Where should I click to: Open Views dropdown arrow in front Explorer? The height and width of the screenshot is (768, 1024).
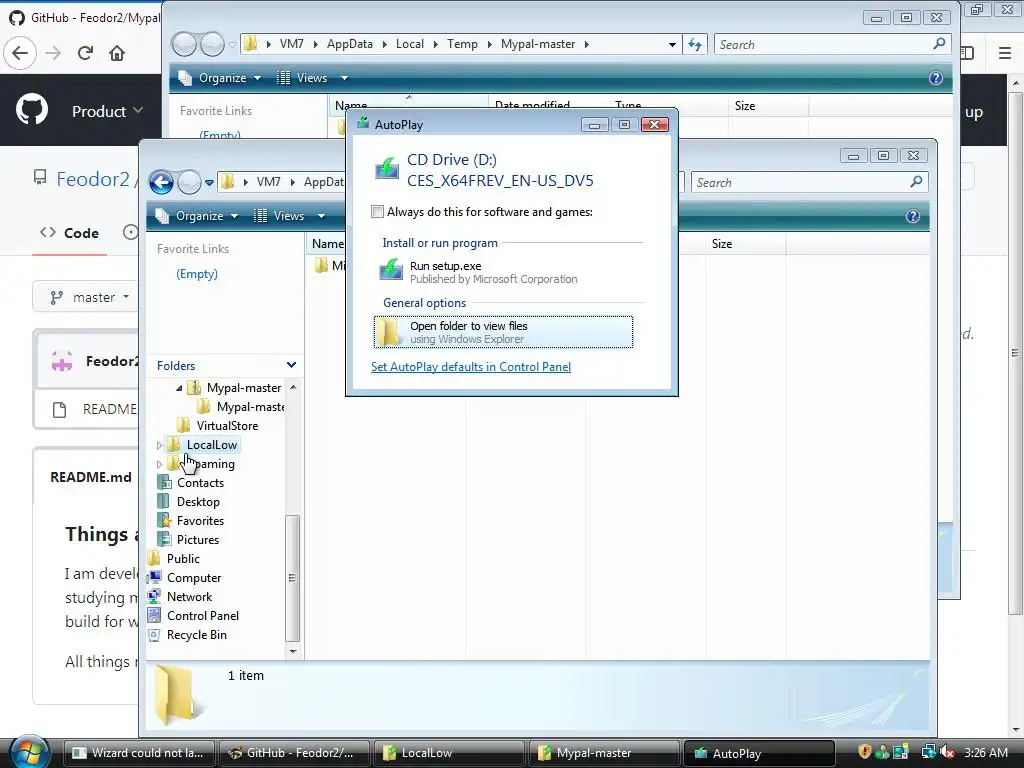[321, 216]
